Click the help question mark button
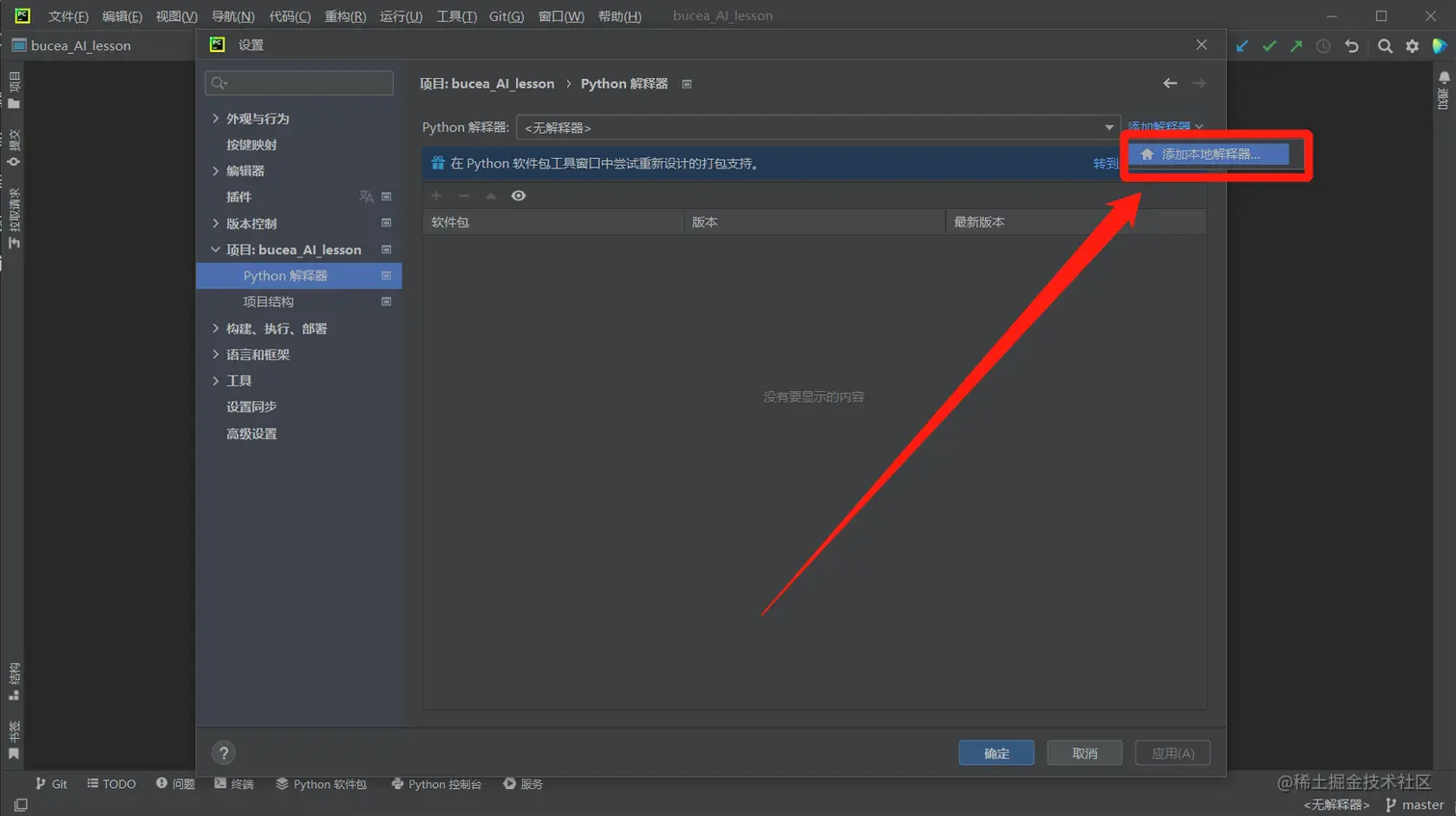The width and height of the screenshot is (1456, 816). [x=223, y=753]
